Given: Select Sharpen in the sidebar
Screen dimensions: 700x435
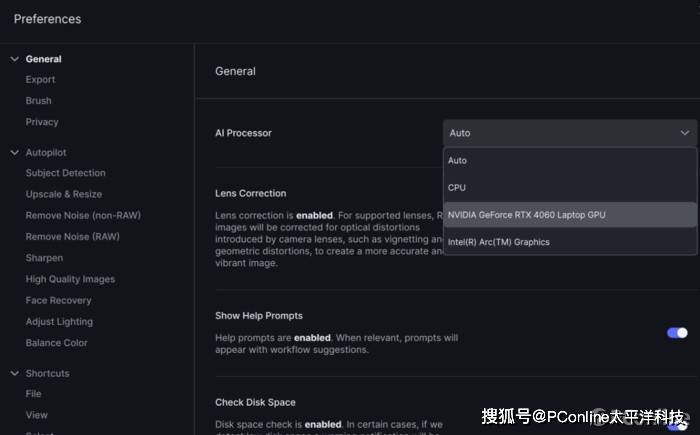Looking at the screenshot, I should [x=44, y=258].
